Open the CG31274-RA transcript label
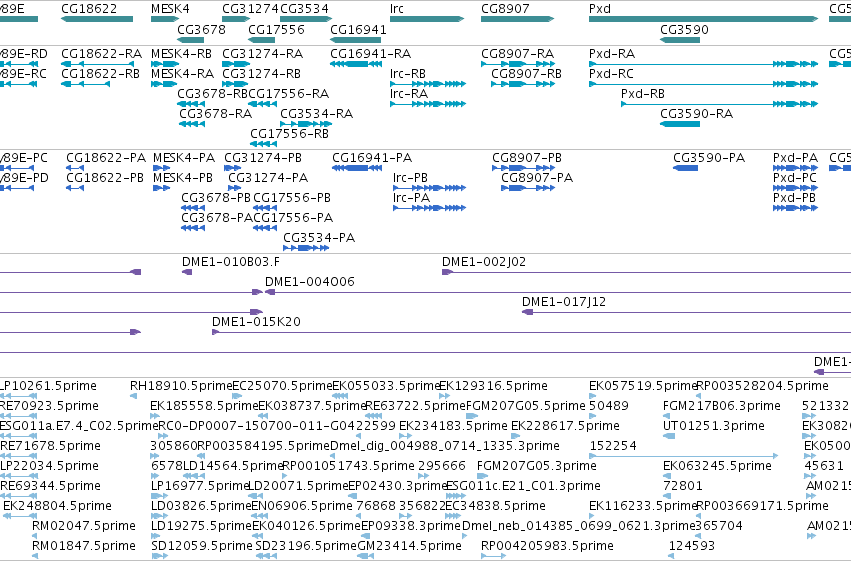This screenshot has height=561, width=851. click(263, 54)
